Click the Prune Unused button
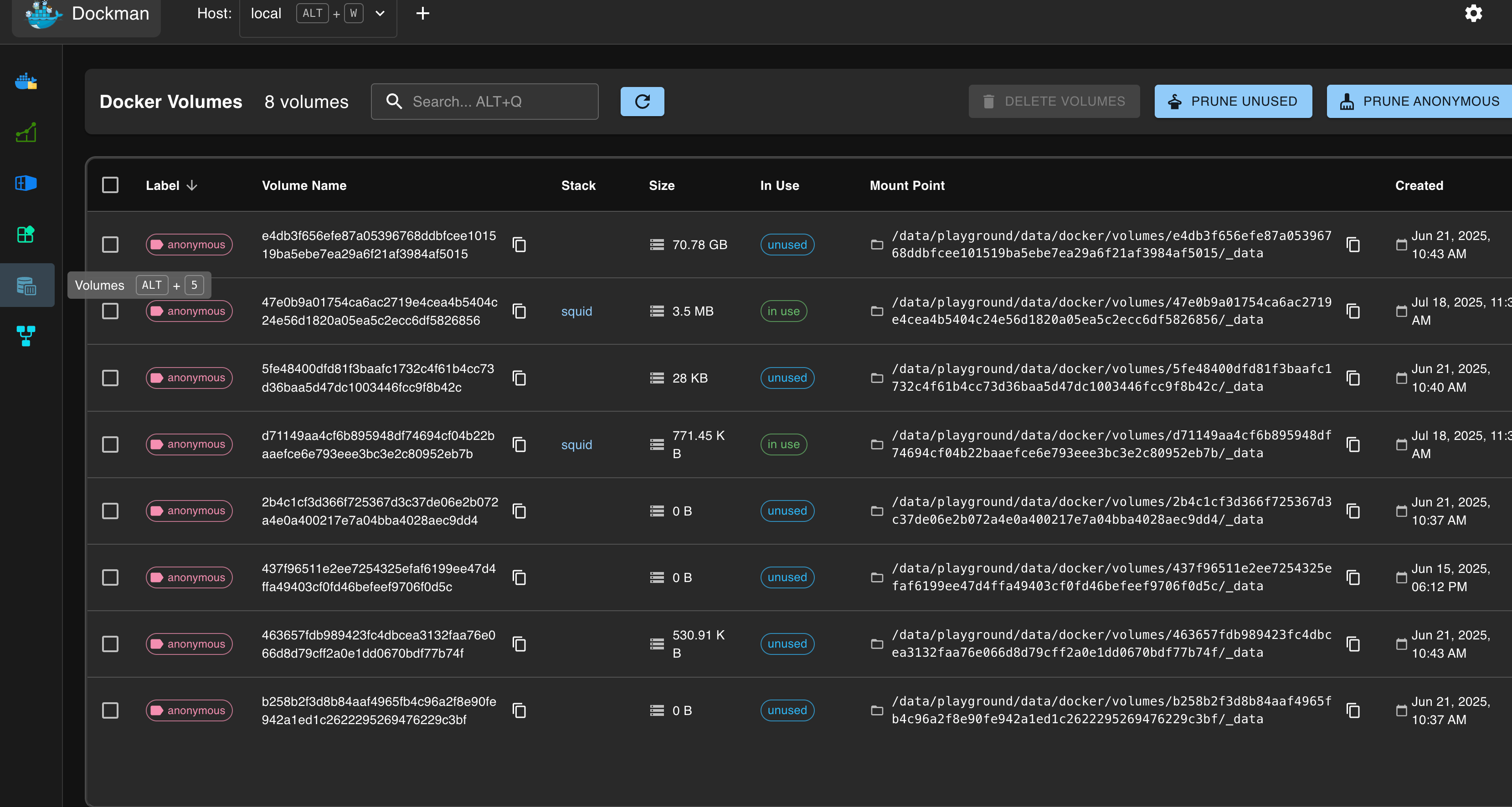 pyautogui.click(x=1233, y=102)
